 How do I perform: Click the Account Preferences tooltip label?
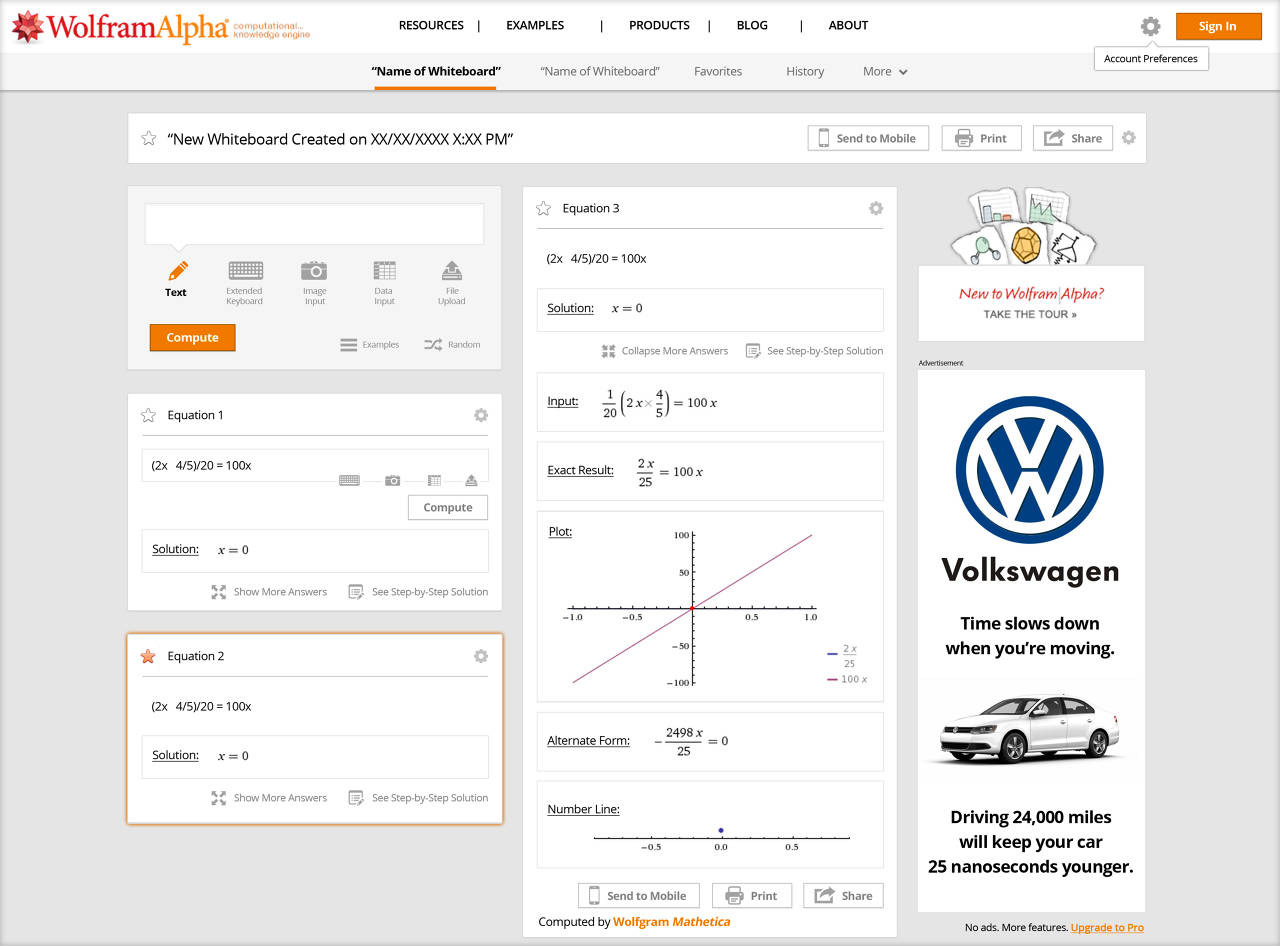coord(1151,59)
